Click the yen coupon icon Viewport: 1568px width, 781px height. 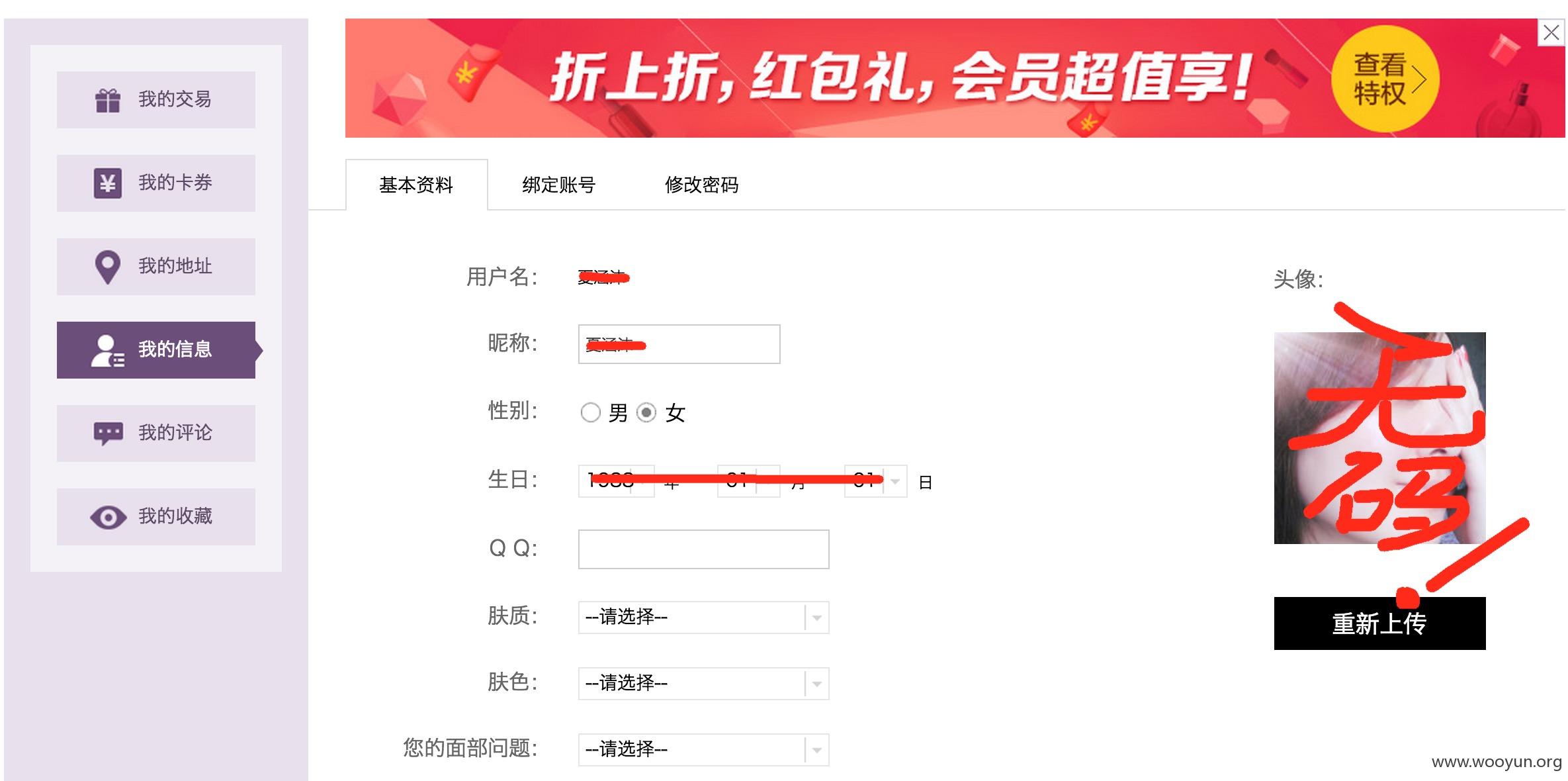[108, 183]
